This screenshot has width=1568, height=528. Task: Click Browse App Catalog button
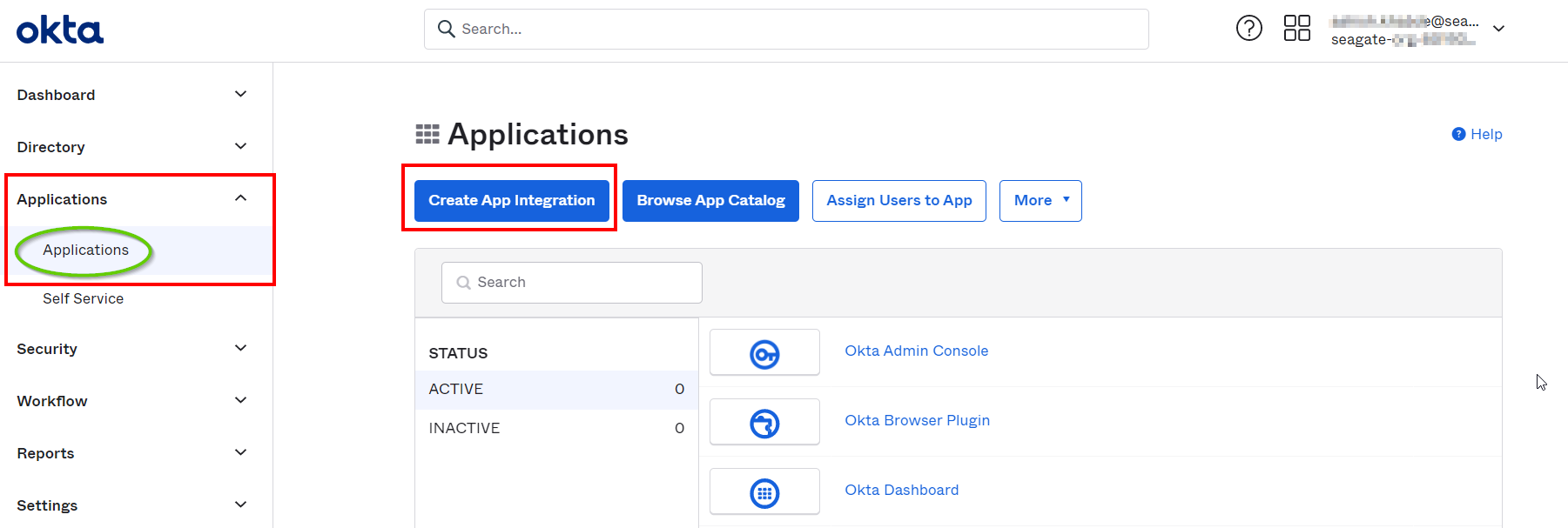[710, 201]
